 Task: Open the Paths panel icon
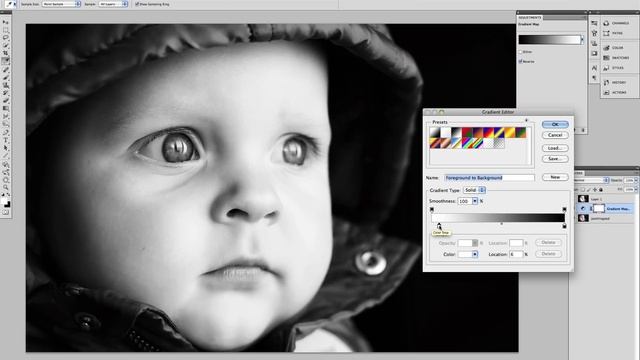(x=606, y=33)
